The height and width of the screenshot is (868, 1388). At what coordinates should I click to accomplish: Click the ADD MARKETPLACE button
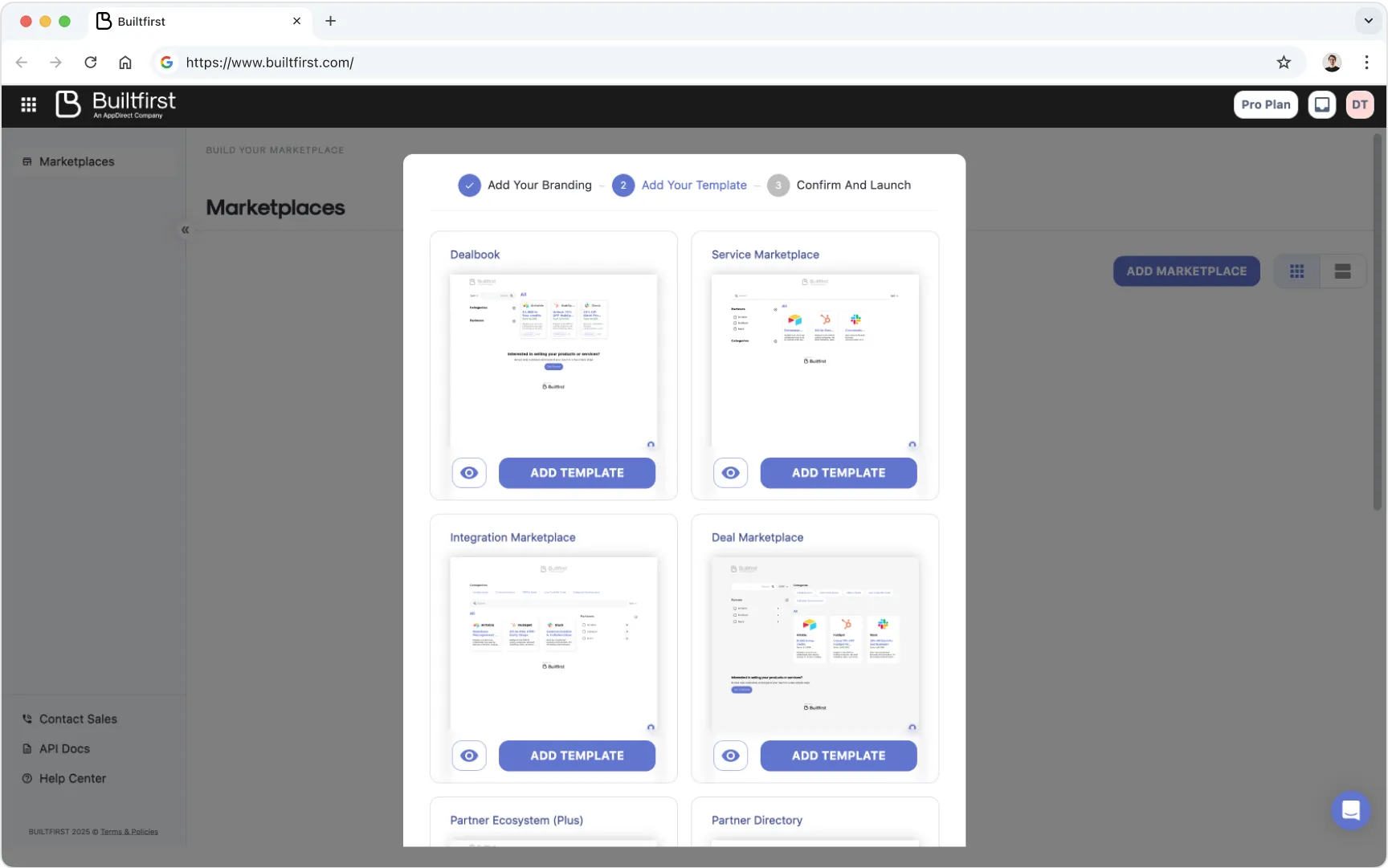(1186, 271)
